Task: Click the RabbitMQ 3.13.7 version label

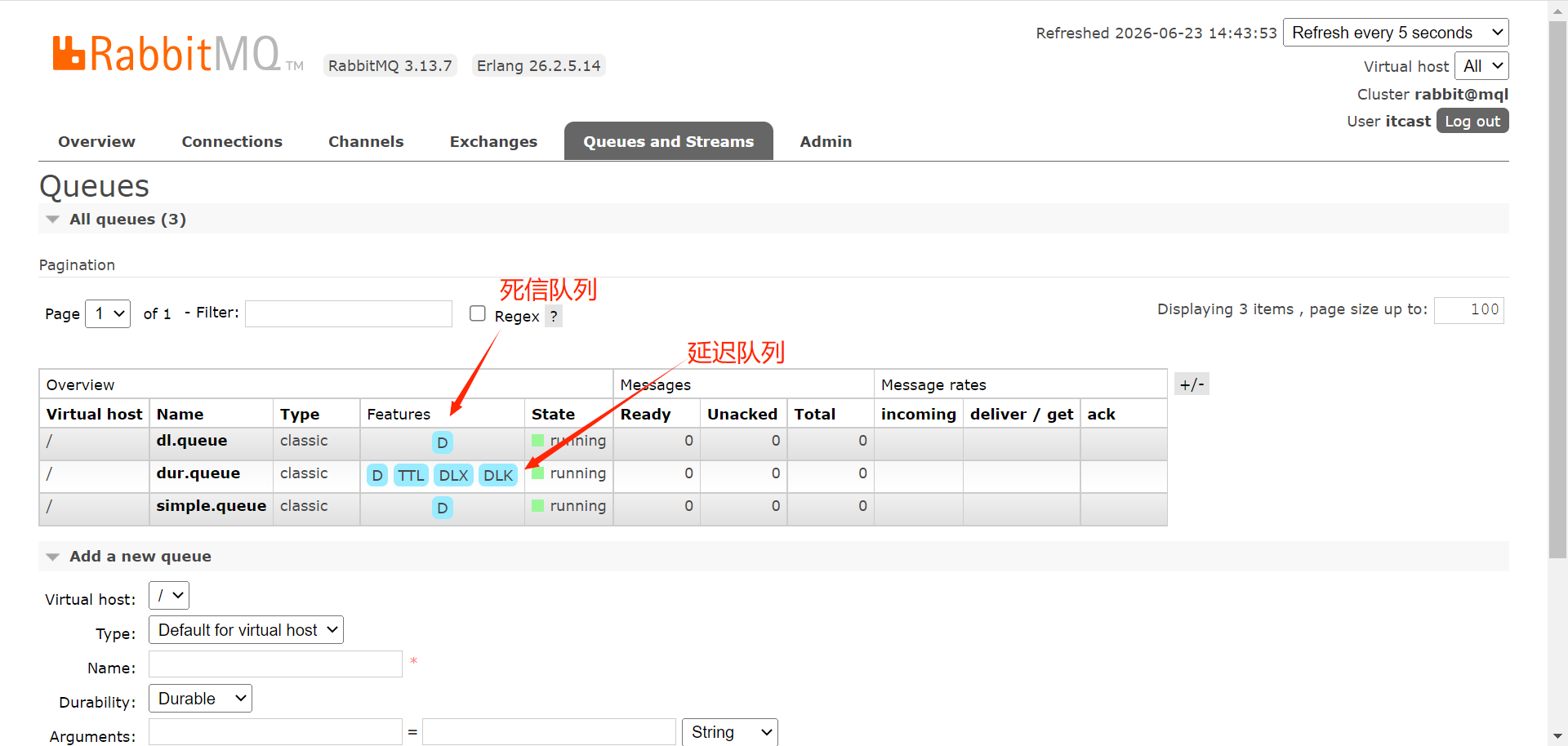Action: click(390, 65)
